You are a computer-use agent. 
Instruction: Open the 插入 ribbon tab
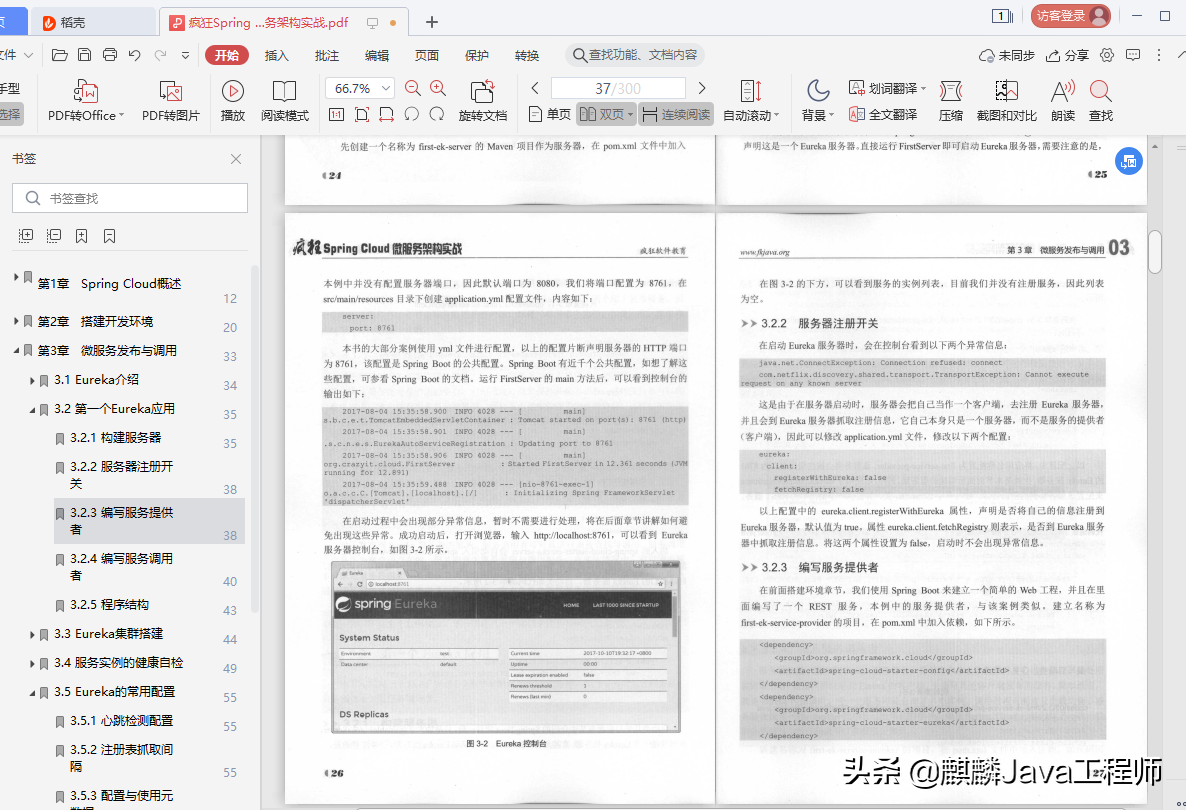277,55
